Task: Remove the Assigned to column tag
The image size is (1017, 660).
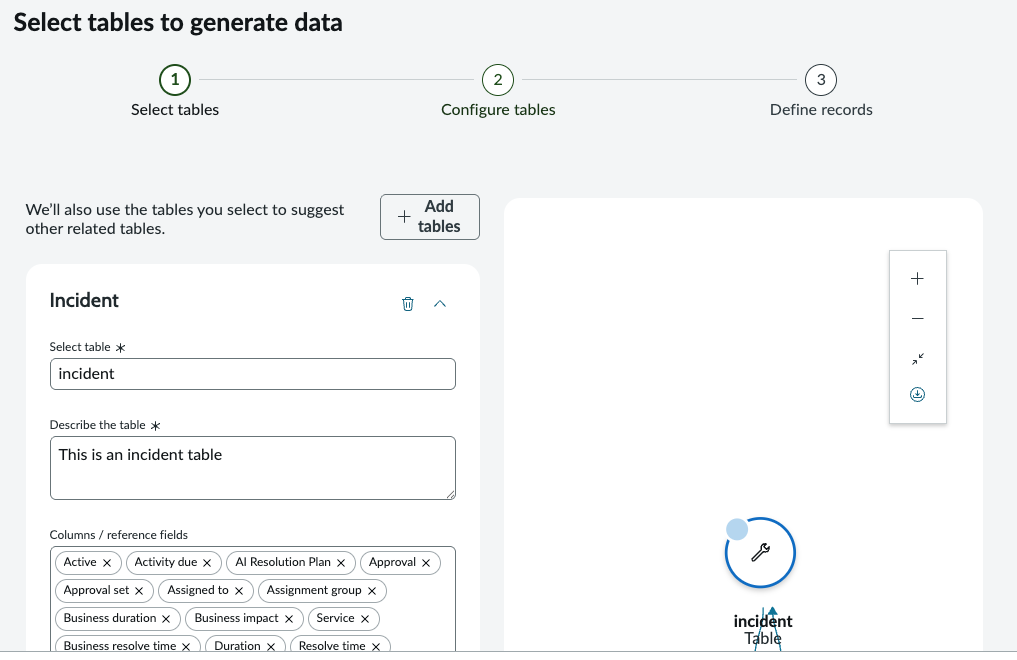Action: click(239, 591)
